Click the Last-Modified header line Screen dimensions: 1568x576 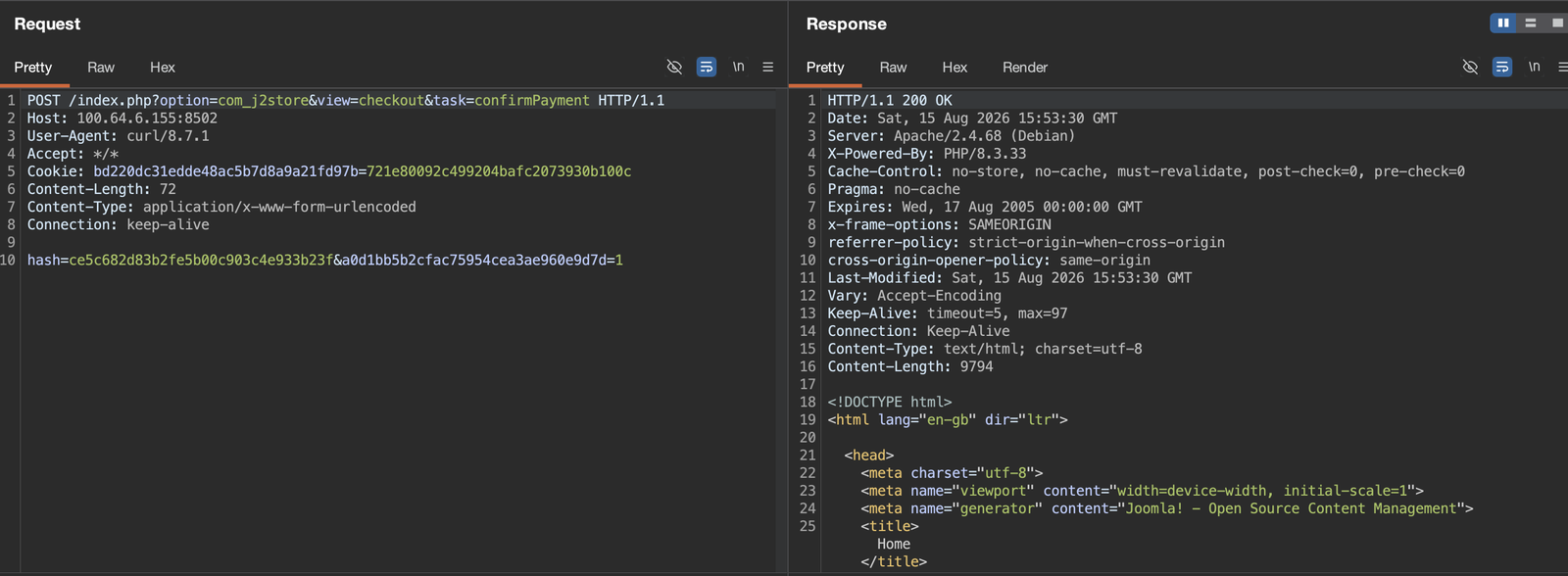point(1010,277)
